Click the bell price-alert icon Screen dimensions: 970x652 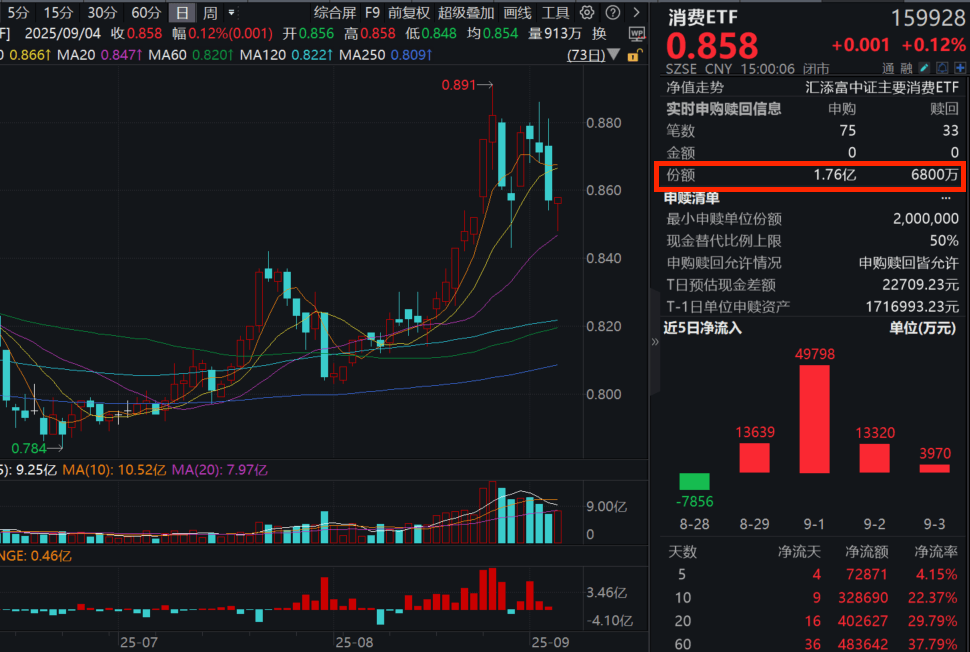tap(942, 67)
